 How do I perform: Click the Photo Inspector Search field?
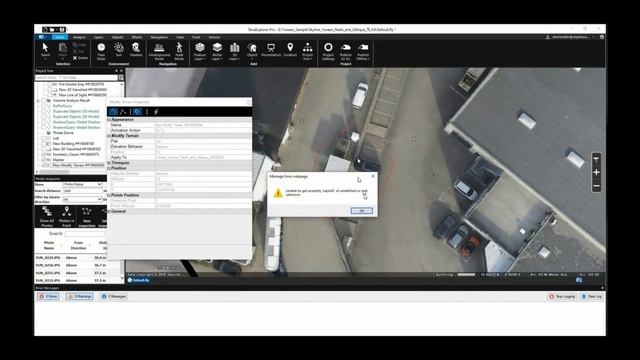85,233
